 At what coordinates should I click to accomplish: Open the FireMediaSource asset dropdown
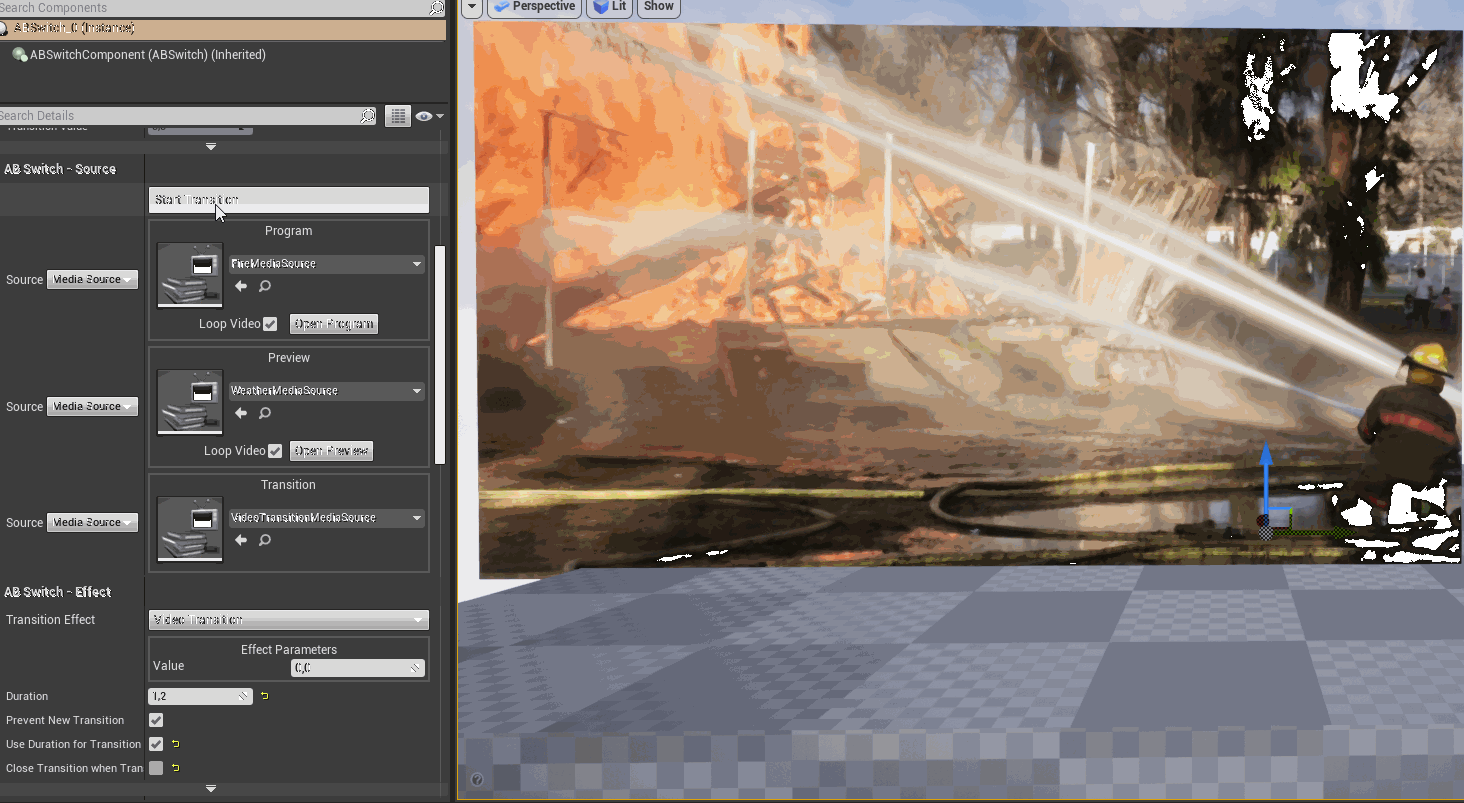[x=326, y=264]
